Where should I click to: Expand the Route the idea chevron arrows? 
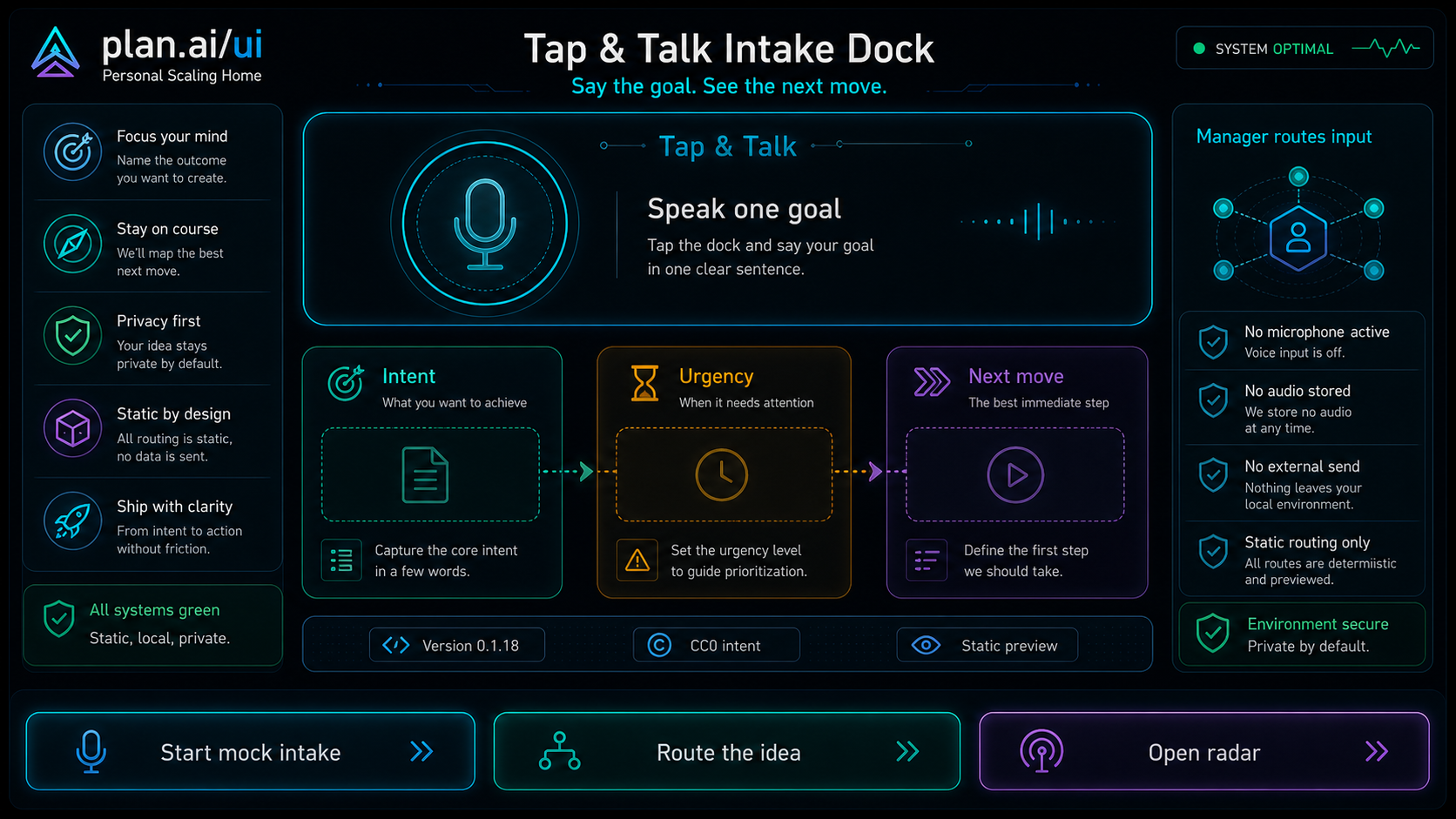pyautogui.click(x=907, y=751)
